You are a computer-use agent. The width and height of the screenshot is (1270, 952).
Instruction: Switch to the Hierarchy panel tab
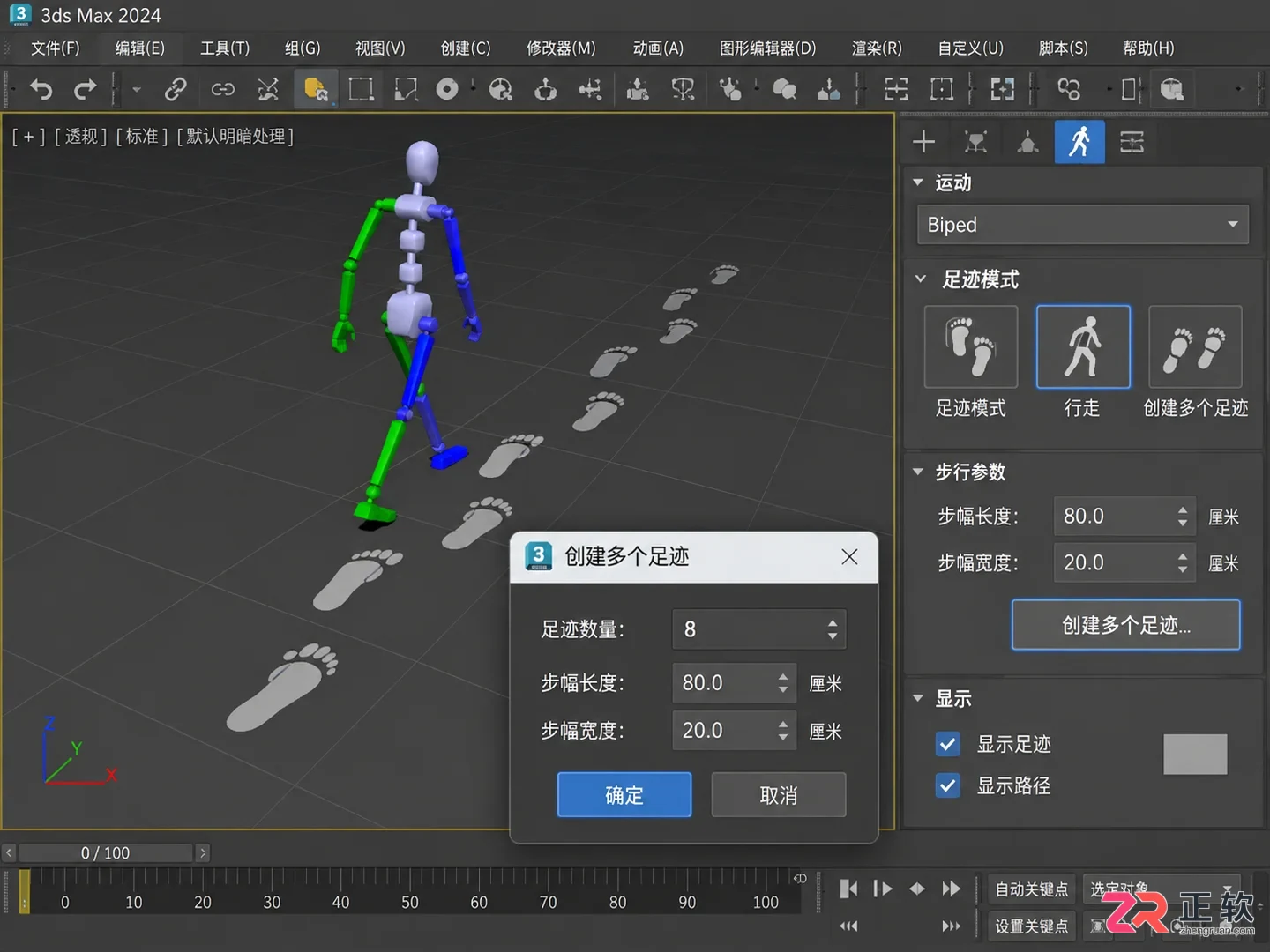point(1027,142)
